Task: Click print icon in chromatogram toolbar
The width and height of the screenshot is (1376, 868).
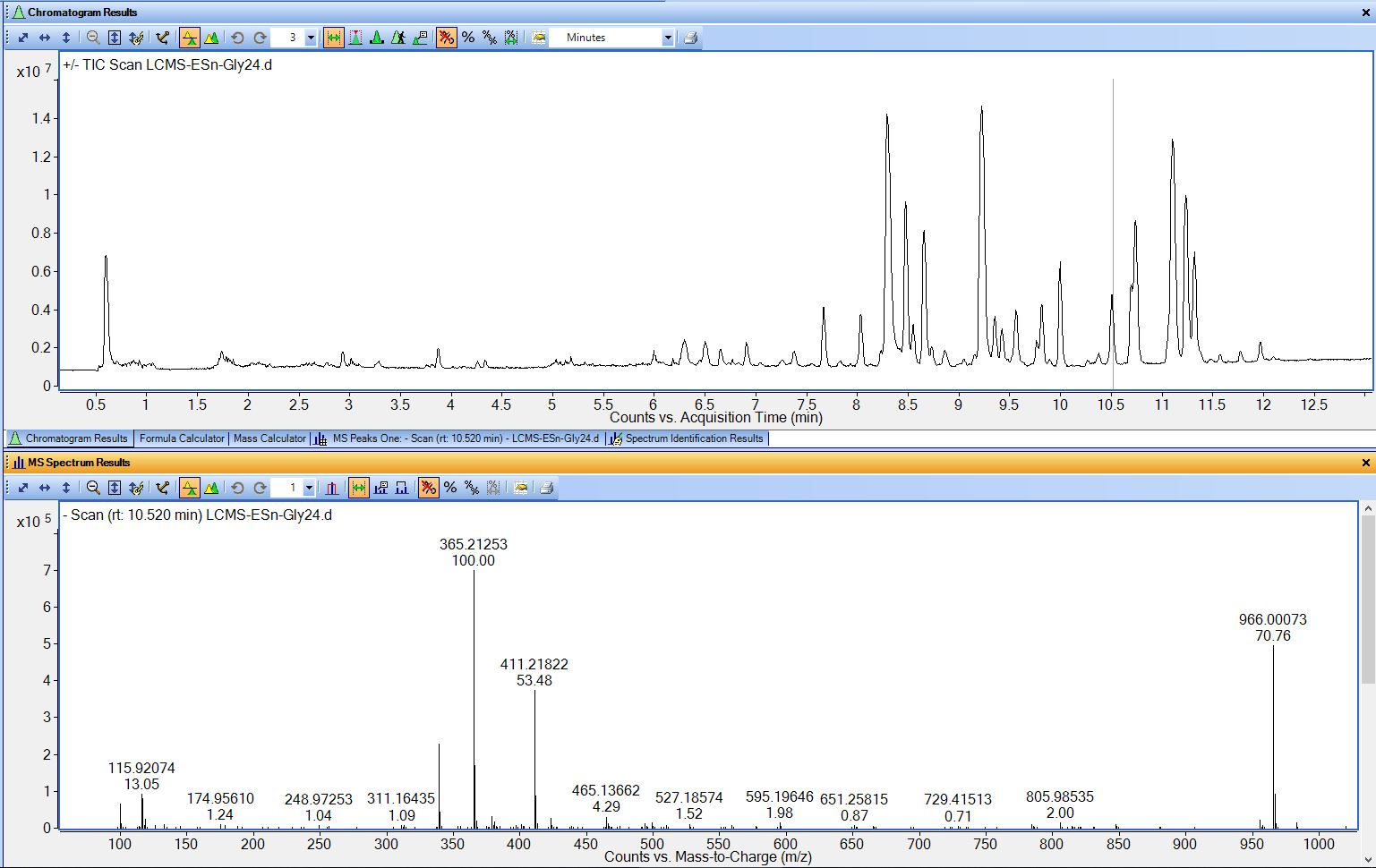Action: pyautogui.click(x=690, y=38)
